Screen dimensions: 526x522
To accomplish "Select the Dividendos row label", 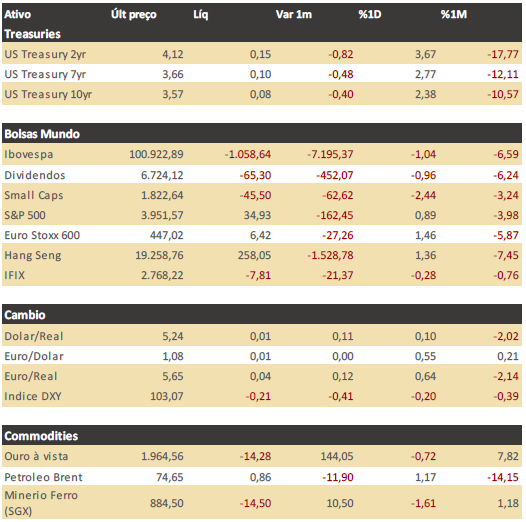I will [x=35, y=175].
